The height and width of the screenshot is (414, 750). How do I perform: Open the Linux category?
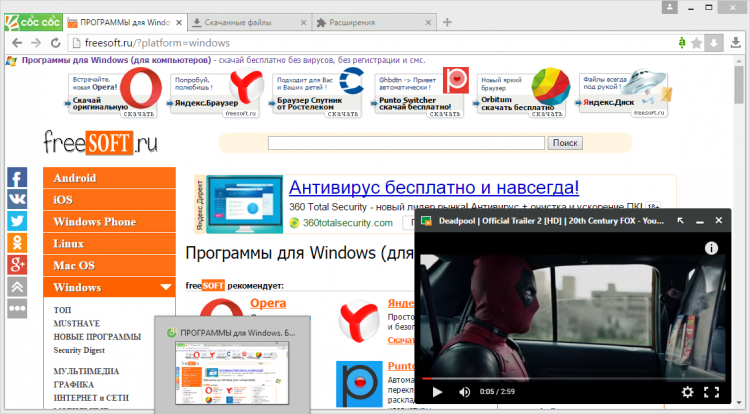pyautogui.click(x=110, y=244)
